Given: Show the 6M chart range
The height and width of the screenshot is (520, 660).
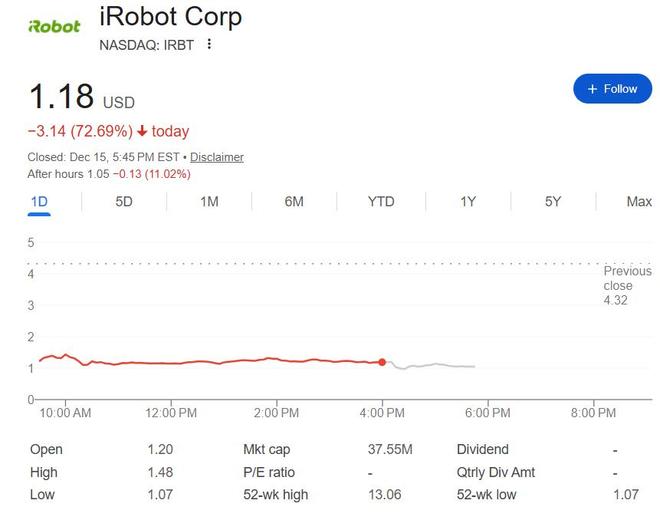Looking at the screenshot, I should coord(294,201).
